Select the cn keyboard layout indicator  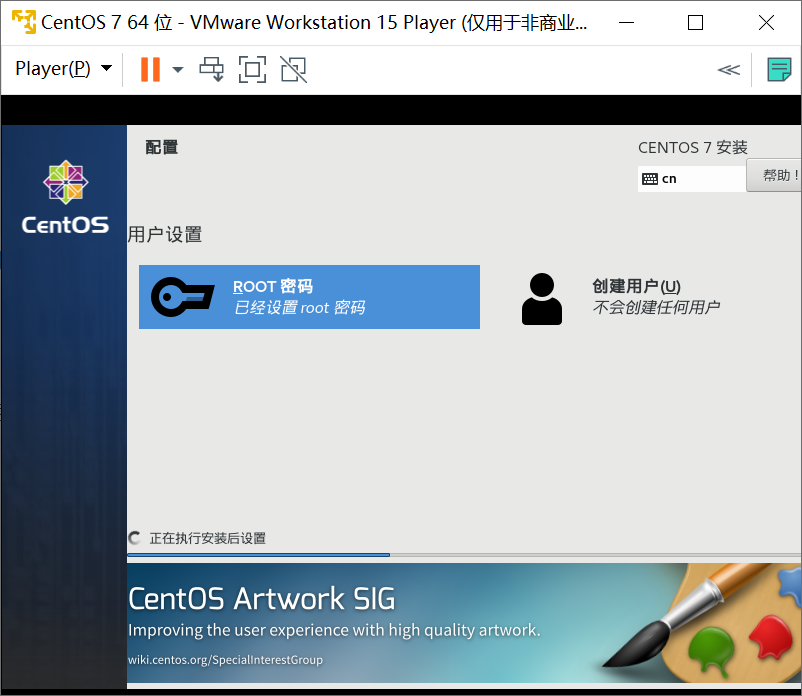coord(691,179)
